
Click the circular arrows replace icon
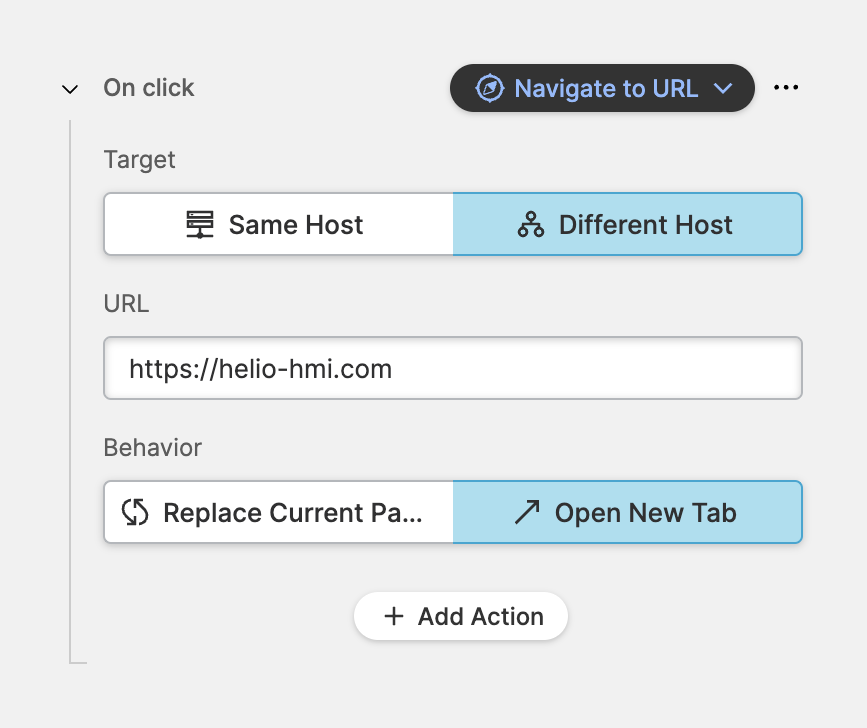[x=135, y=513]
